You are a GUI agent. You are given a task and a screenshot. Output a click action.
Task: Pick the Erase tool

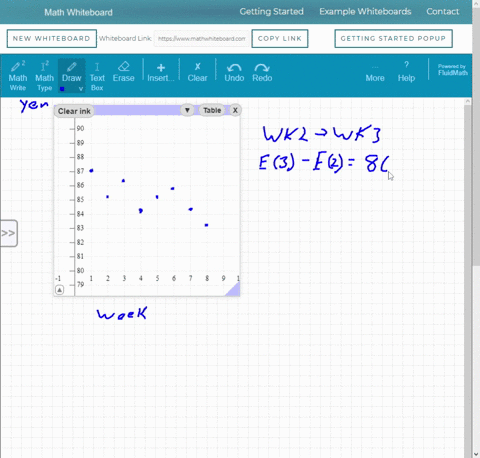pyautogui.click(x=123, y=72)
